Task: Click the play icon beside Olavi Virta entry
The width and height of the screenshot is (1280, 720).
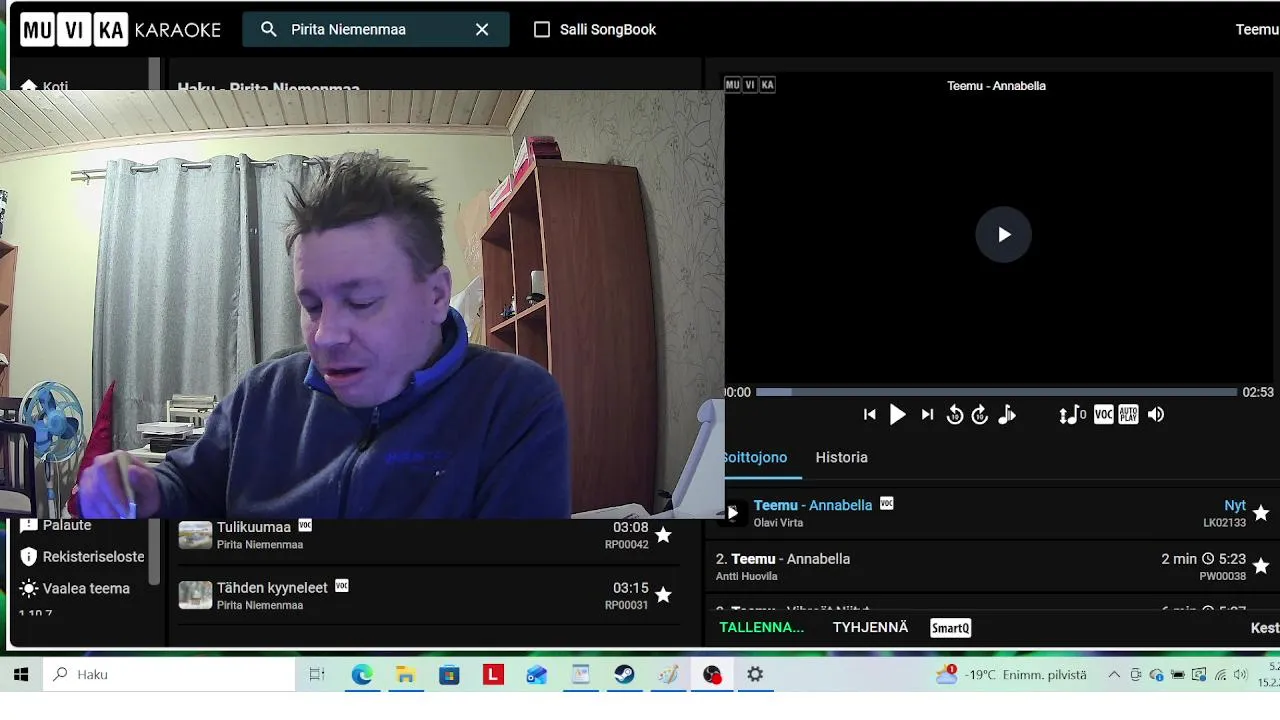Action: (732, 513)
